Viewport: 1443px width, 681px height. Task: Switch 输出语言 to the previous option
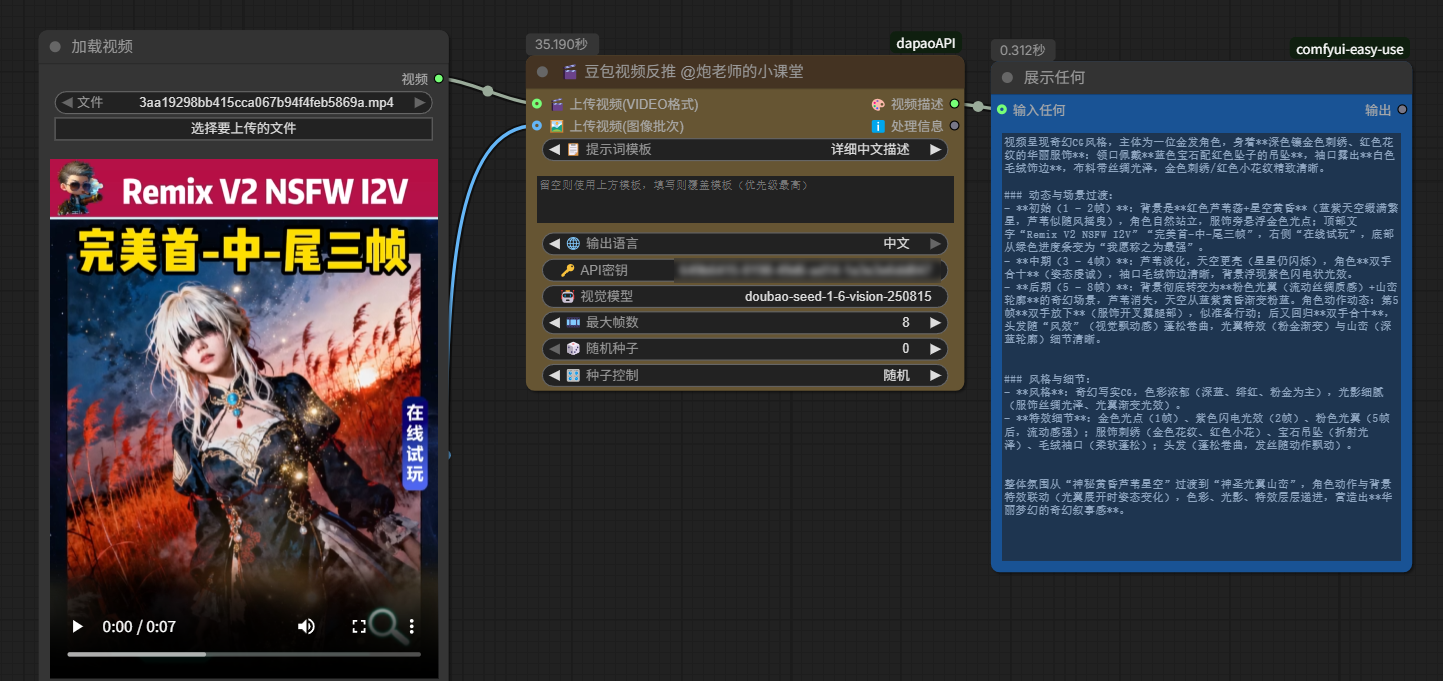click(x=553, y=243)
